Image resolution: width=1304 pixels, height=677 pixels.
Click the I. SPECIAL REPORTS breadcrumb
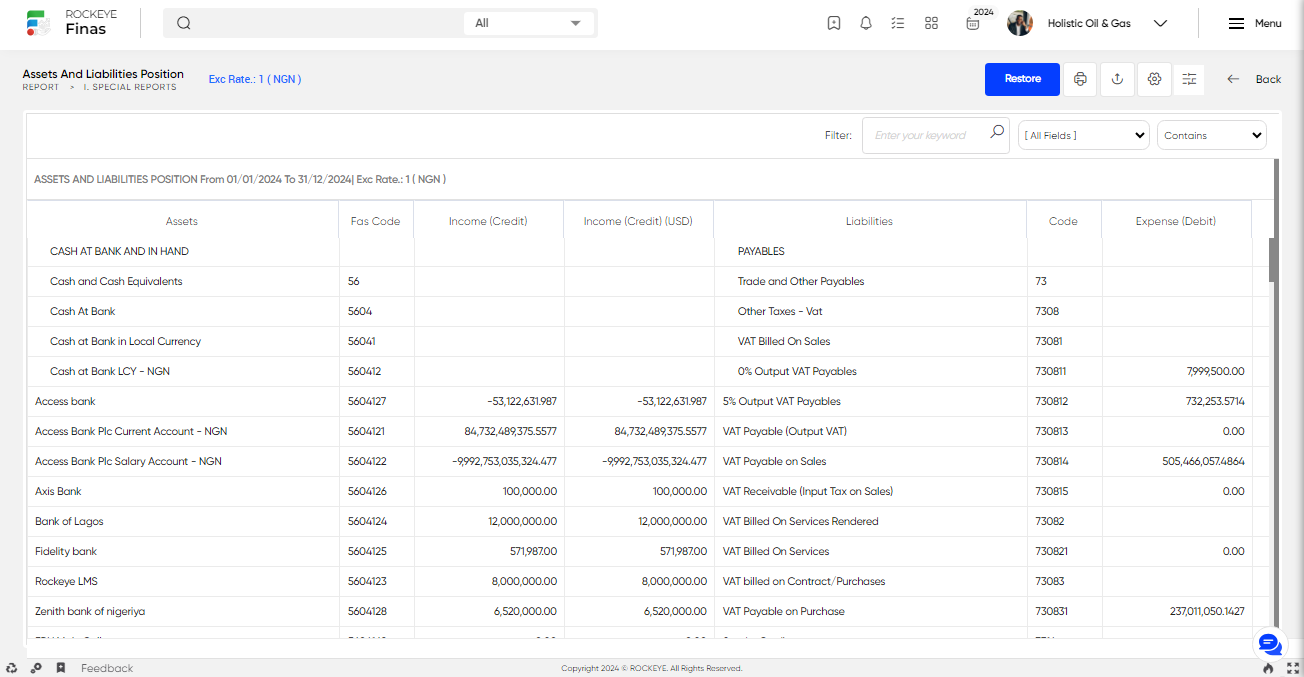(130, 88)
